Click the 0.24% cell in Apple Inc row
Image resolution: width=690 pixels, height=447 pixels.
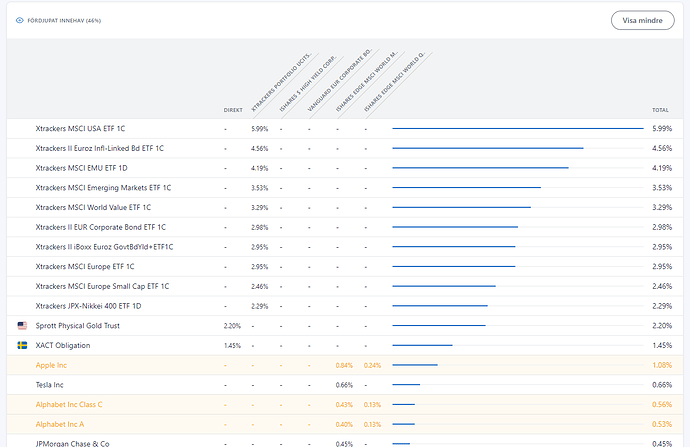372,366
